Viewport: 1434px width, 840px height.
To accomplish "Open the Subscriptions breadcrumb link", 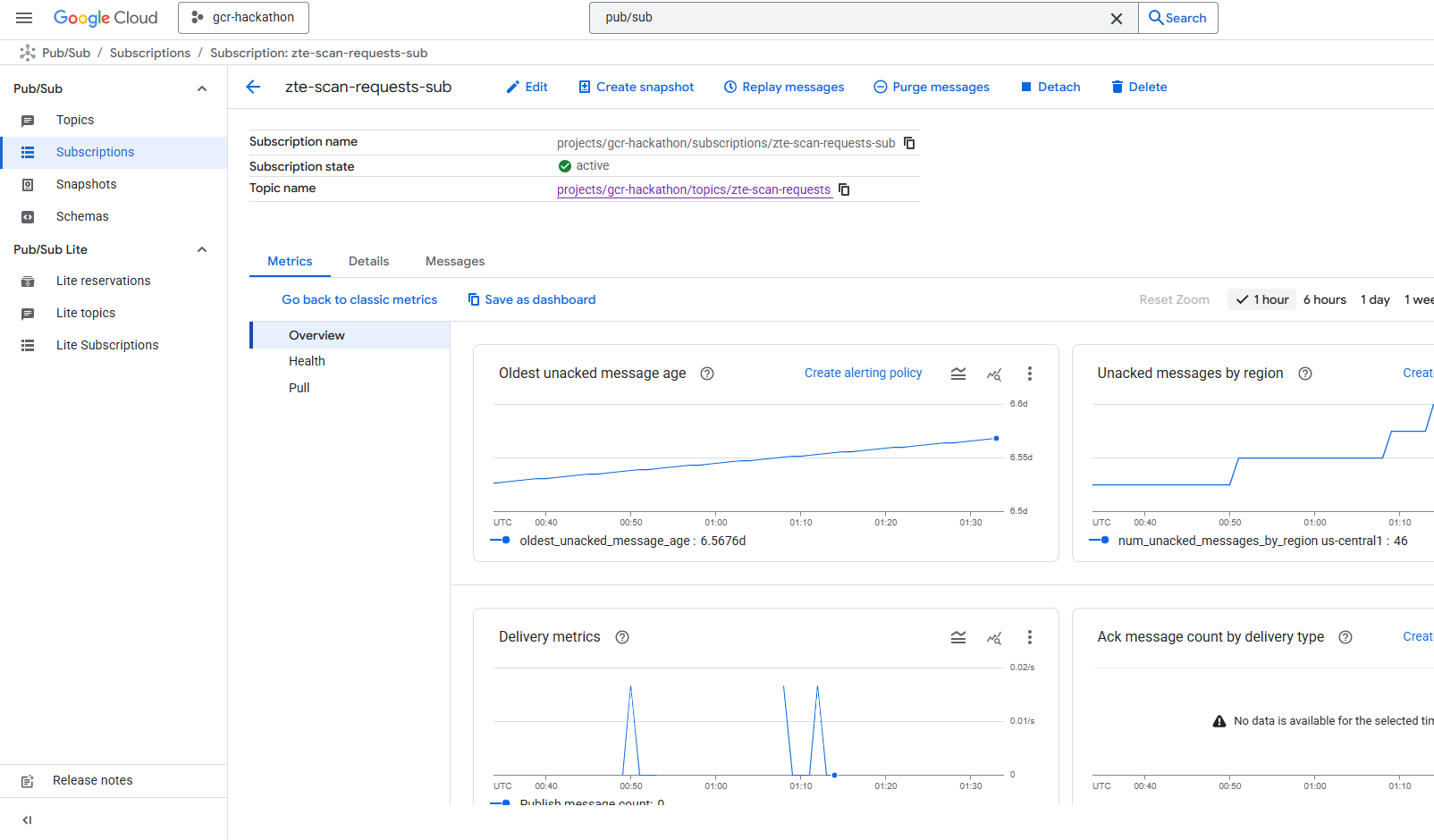I will [x=150, y=53].
